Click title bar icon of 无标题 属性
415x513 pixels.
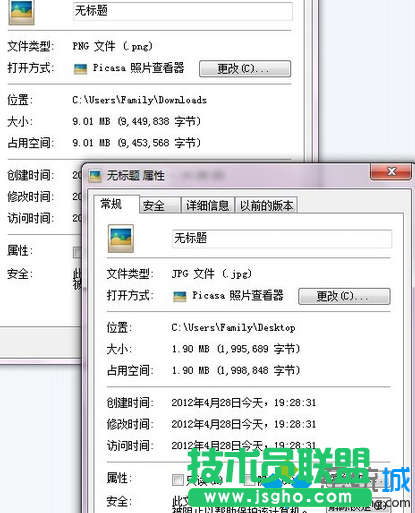tap(95, 176)
